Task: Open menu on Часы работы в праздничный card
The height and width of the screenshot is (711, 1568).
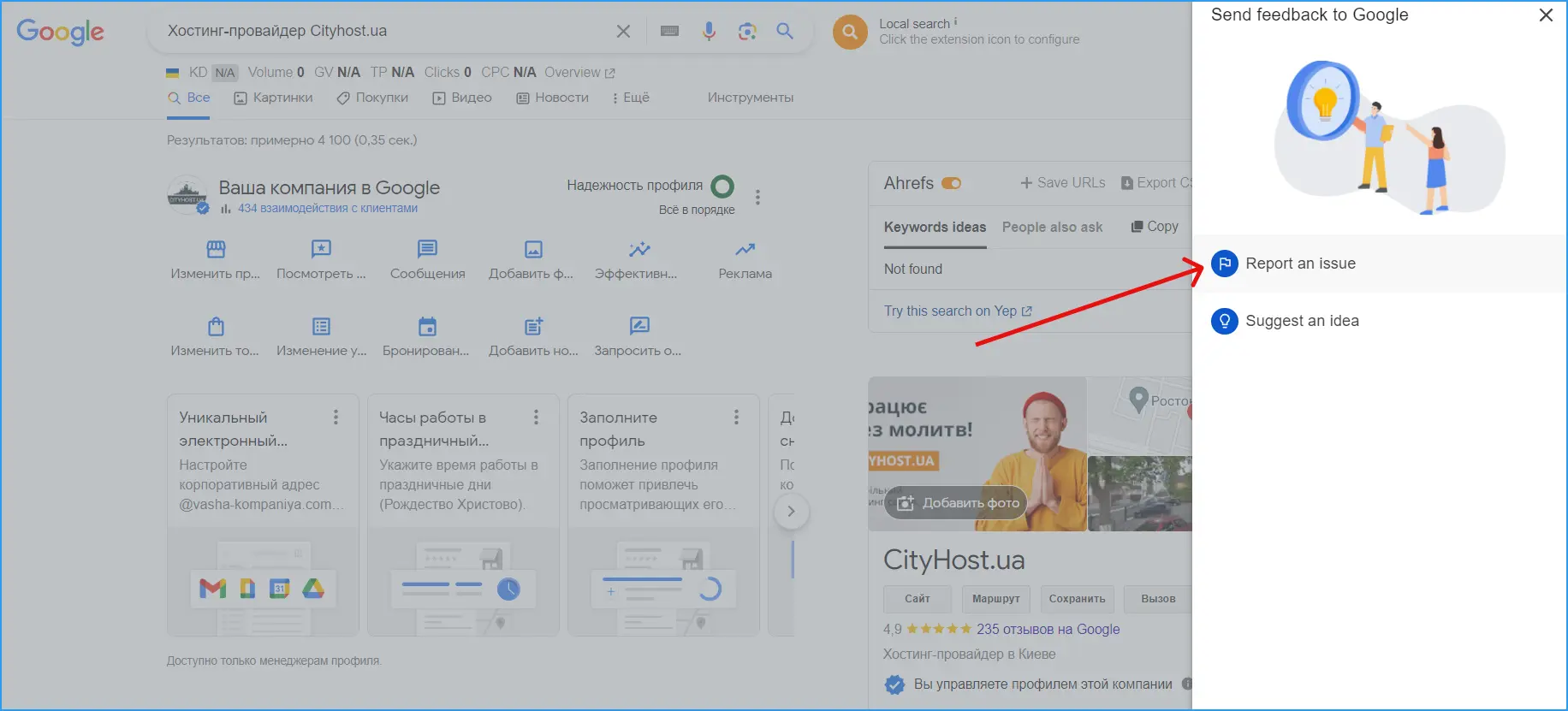Action: pyautogui.click(x=536, y=417)
